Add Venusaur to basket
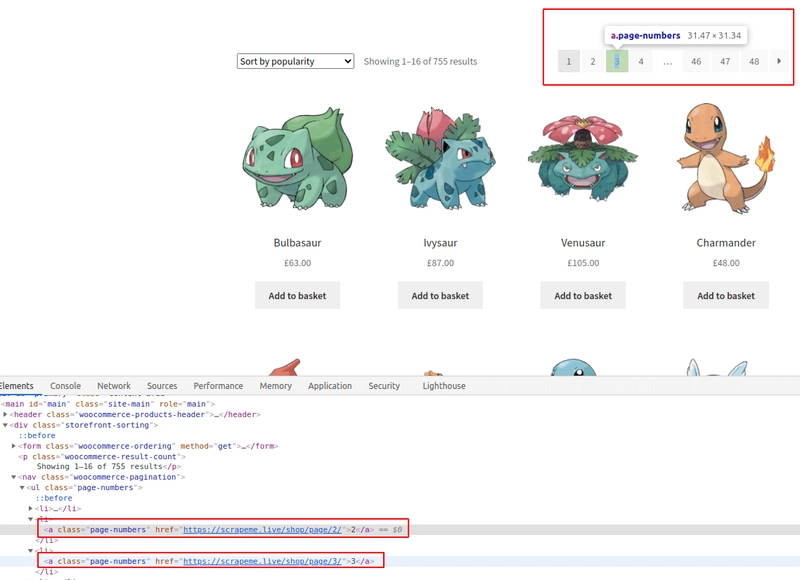Viewport: 800px width, 580px height. [x=583, y=295]
